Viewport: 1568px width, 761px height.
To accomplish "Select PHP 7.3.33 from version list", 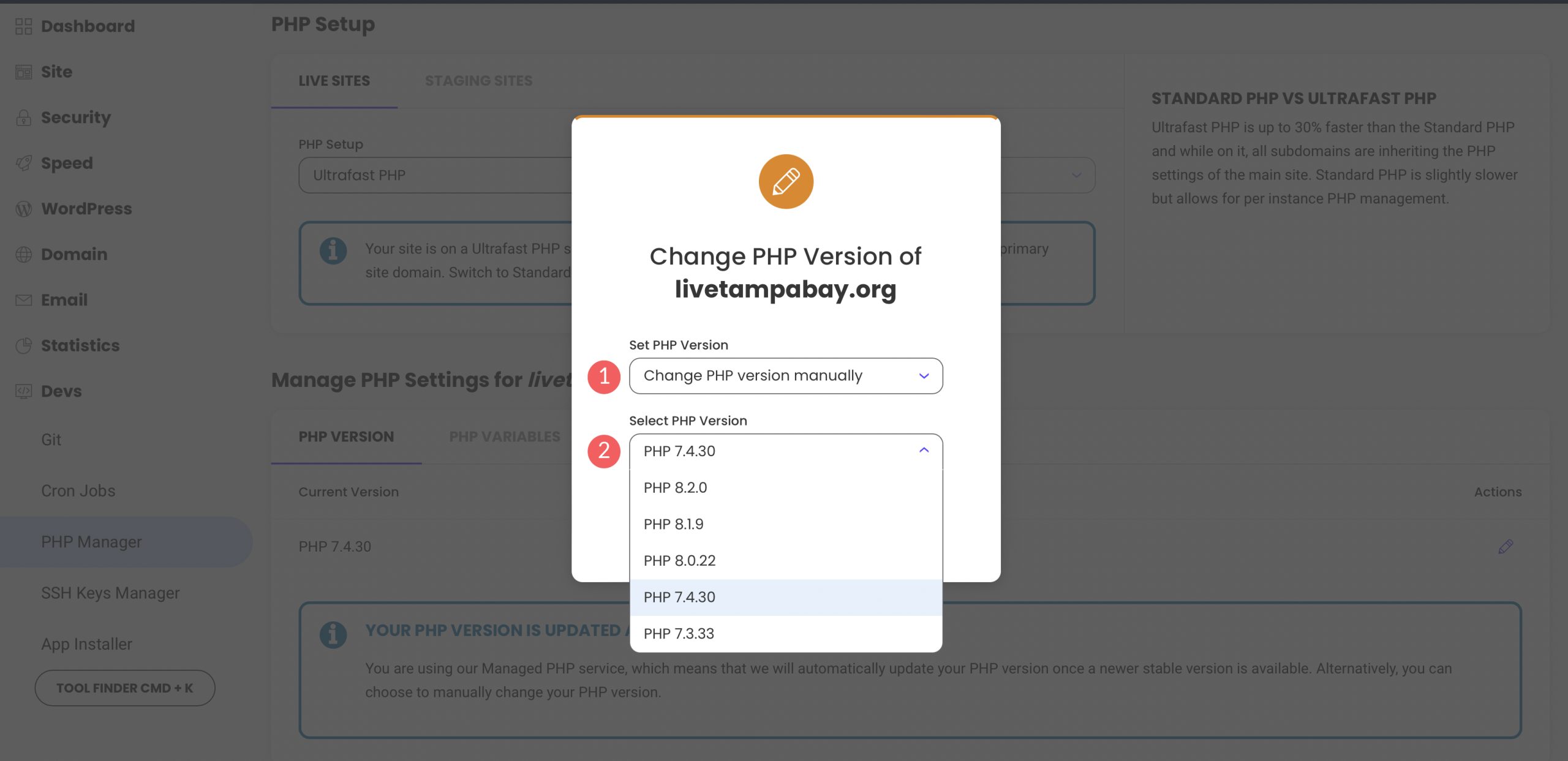I will [785, 633].
